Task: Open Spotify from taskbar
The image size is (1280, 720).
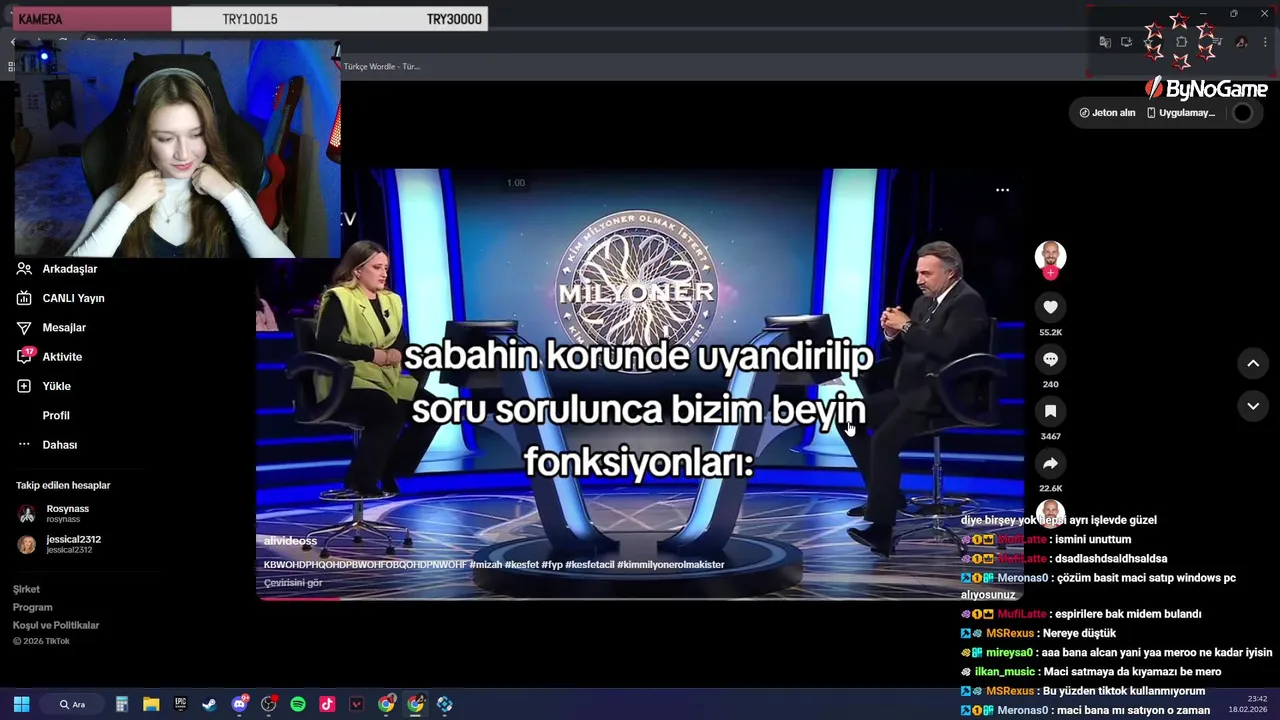Action: pyautogui.click(x=298, y=704)
